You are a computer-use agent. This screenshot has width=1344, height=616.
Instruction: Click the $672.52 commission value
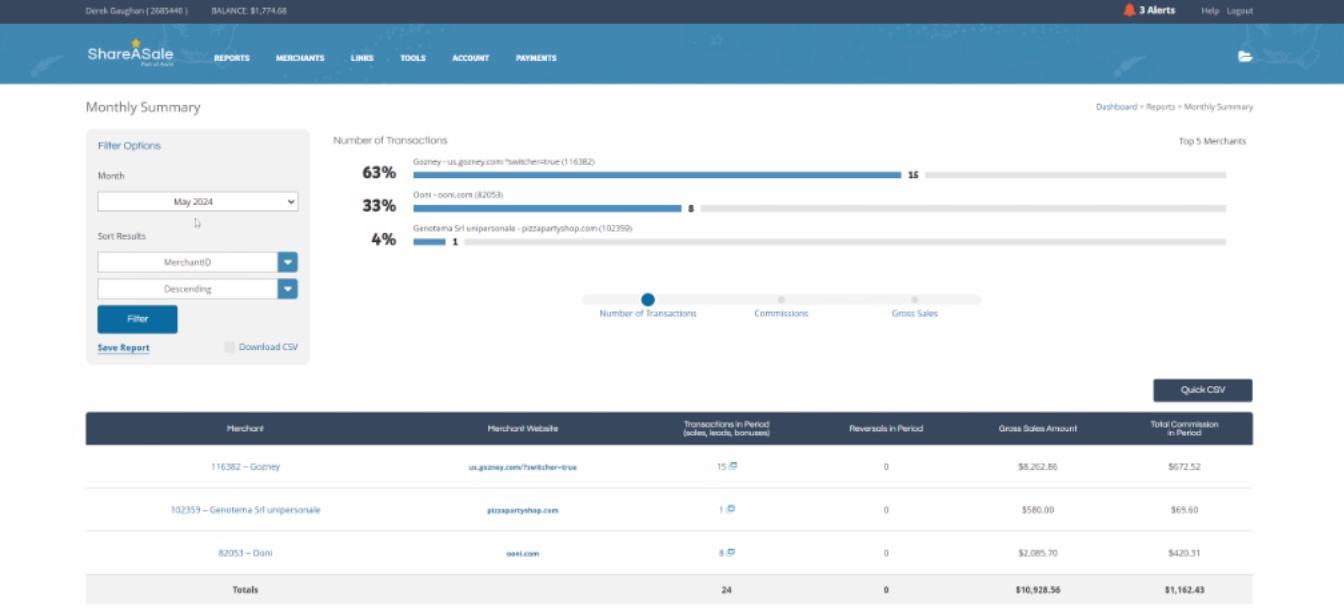click(x=1184, y=467)
